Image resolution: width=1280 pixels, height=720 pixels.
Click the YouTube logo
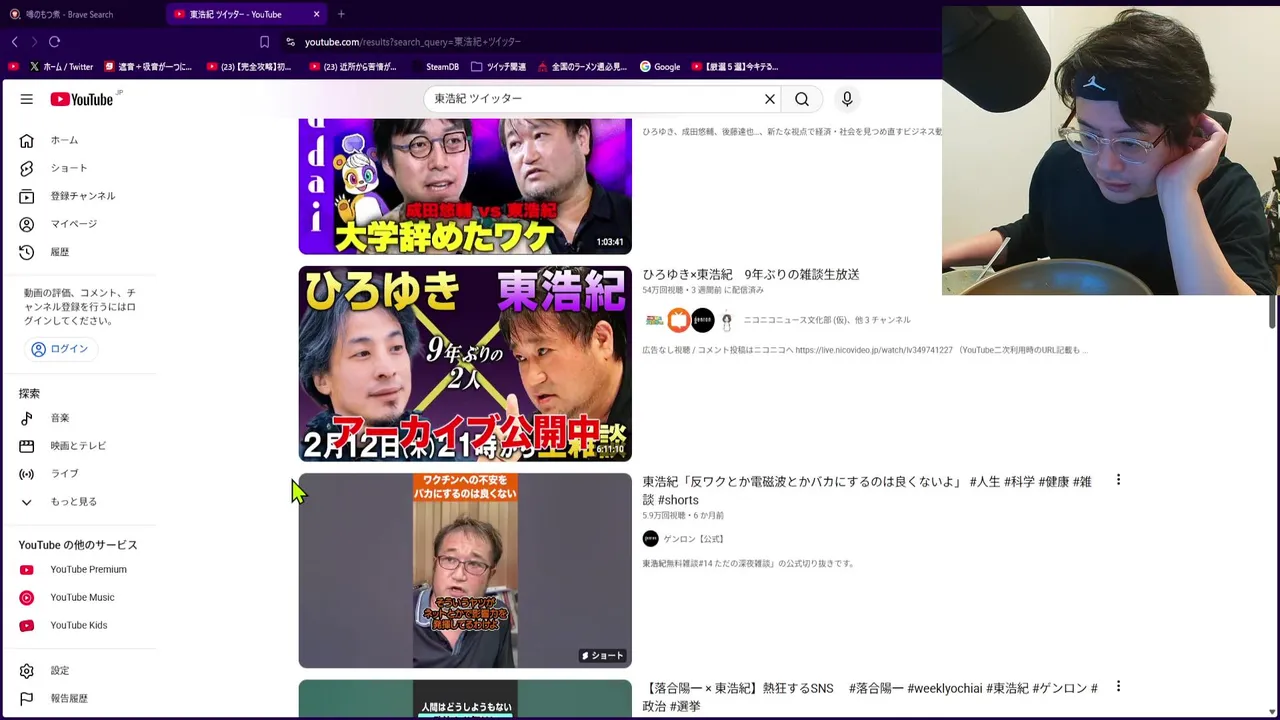click(x=83, y=99)
